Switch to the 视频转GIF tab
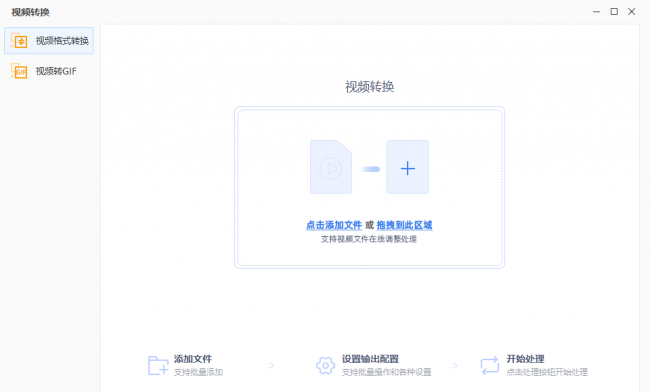 tap(49, 71)
